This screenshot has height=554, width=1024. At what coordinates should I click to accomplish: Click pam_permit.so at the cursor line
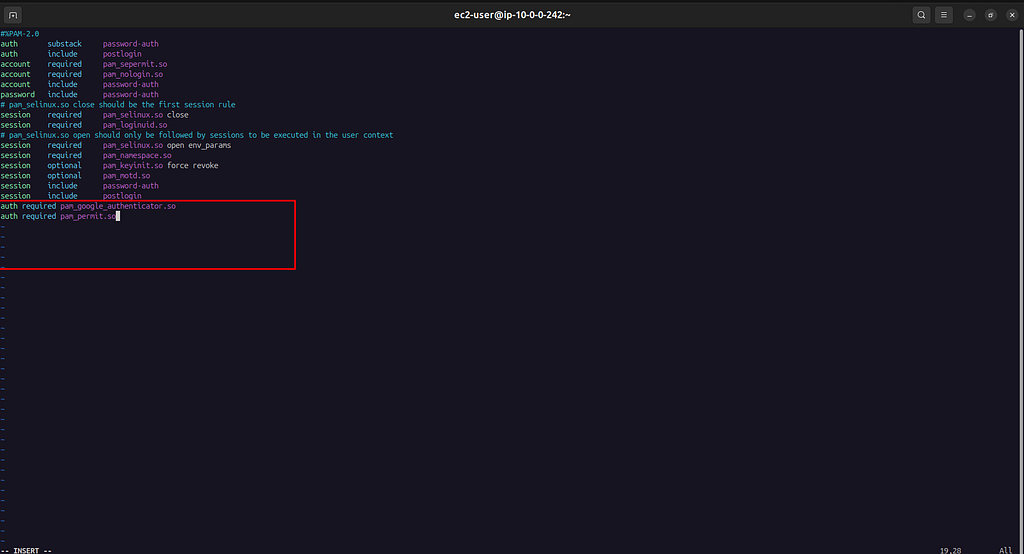click(88, 216)
